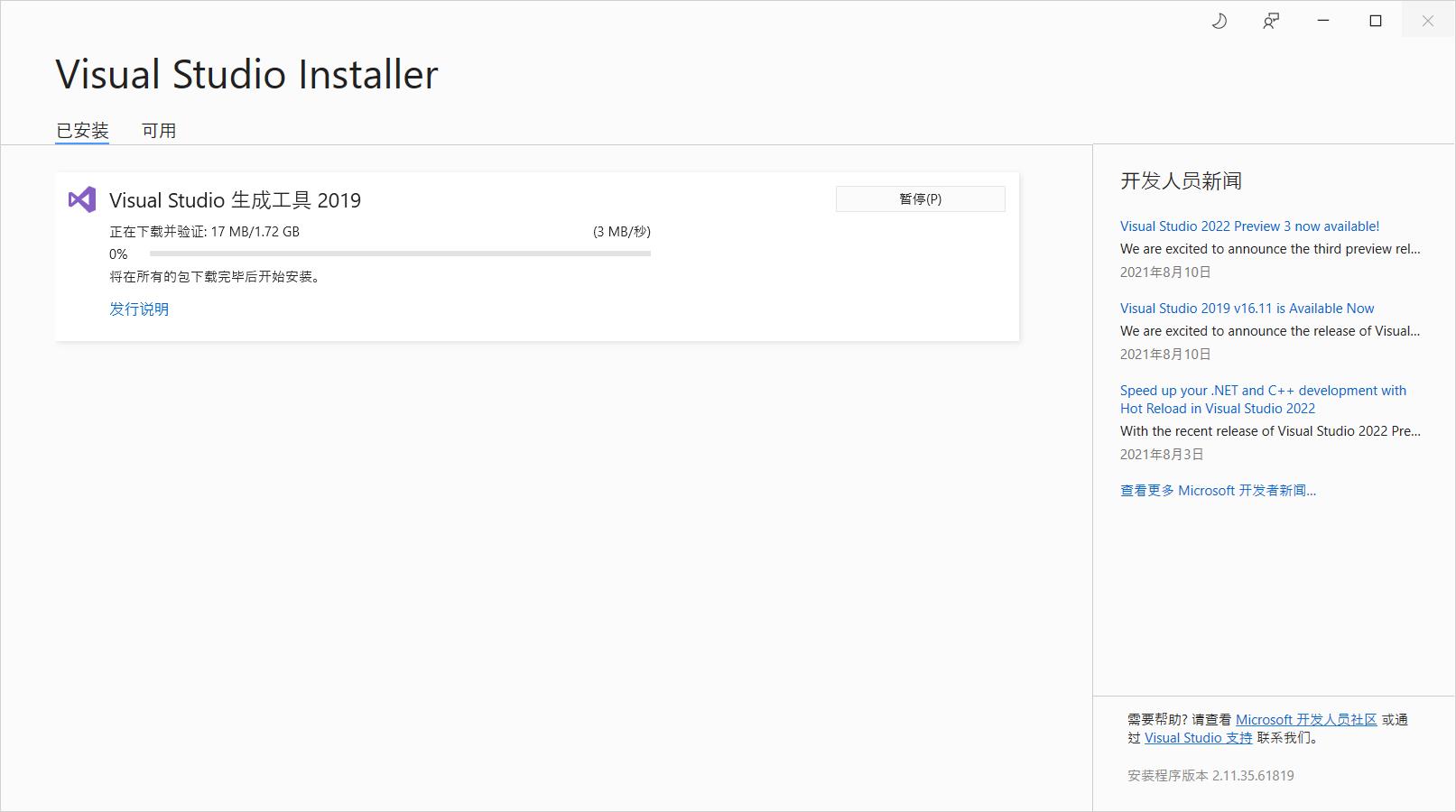Click 'We are excited to announce the third preview' summary

(x=1270, y=249)
